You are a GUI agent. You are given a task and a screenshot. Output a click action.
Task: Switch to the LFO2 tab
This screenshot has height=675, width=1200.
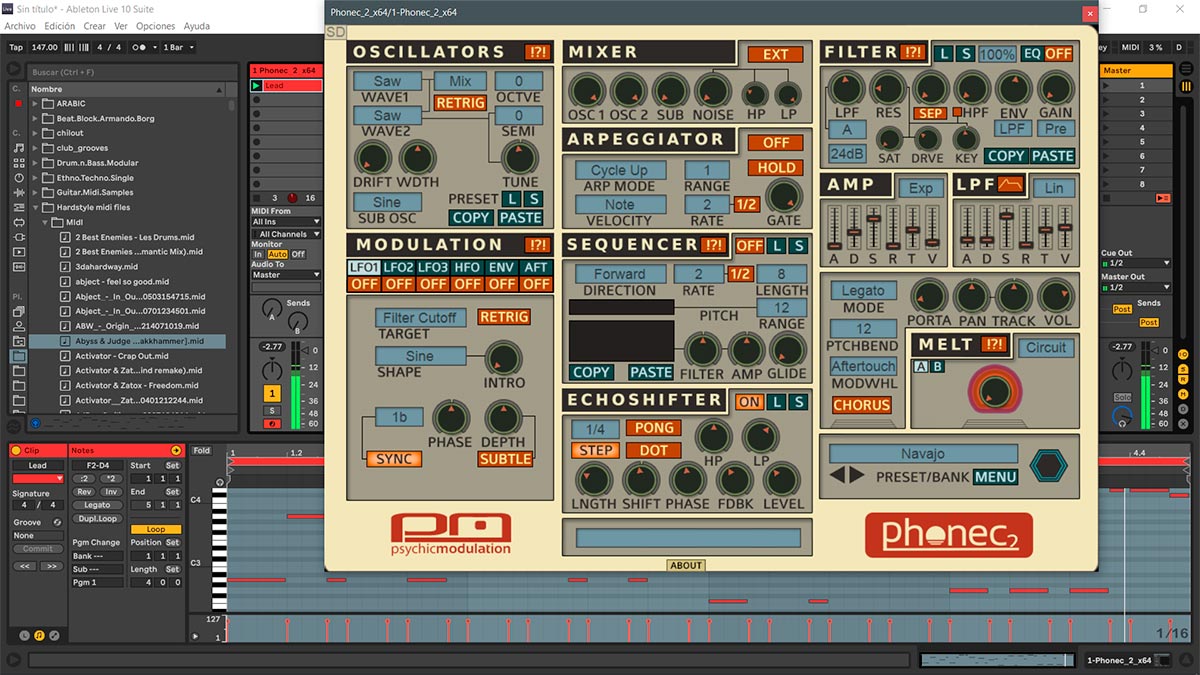399,268
